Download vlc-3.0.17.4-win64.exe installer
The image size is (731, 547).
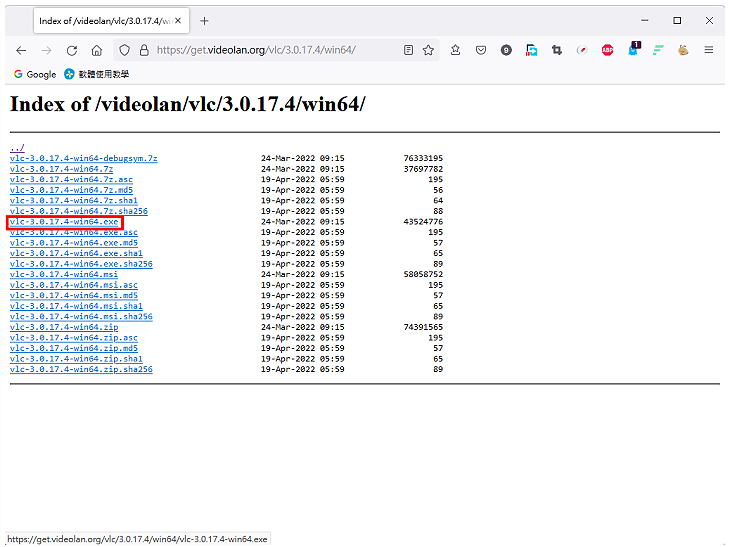tap(64, 222)
